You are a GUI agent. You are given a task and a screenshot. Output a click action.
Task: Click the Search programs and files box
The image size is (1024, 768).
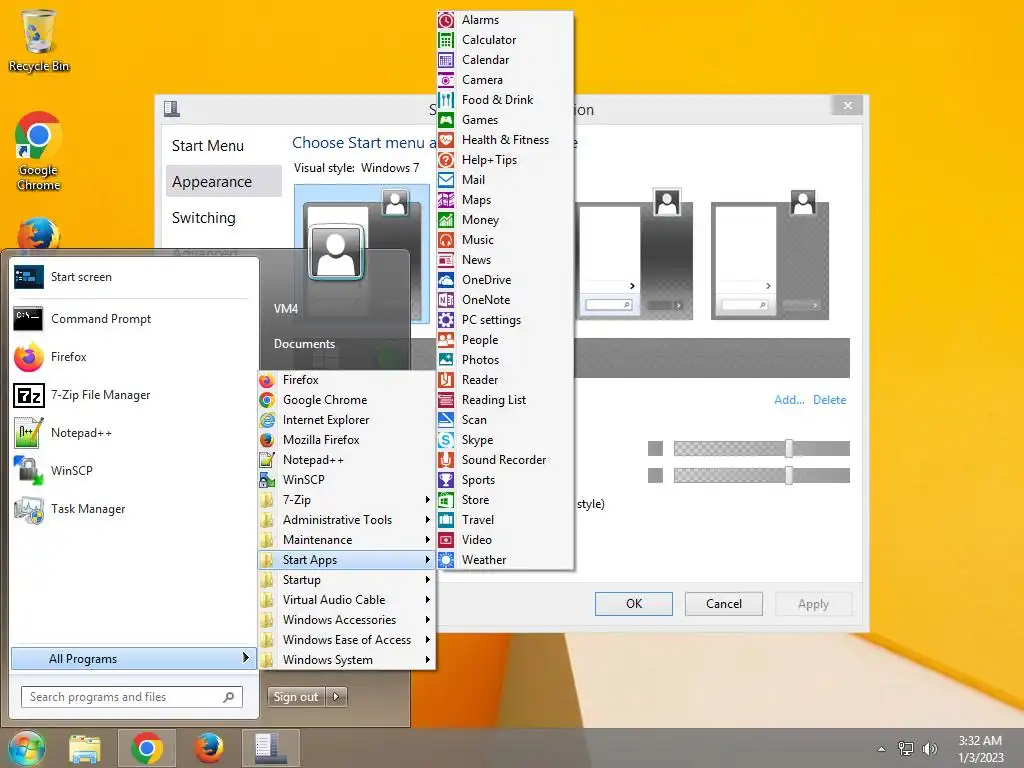pyautogui.click(x=131, y=697)
